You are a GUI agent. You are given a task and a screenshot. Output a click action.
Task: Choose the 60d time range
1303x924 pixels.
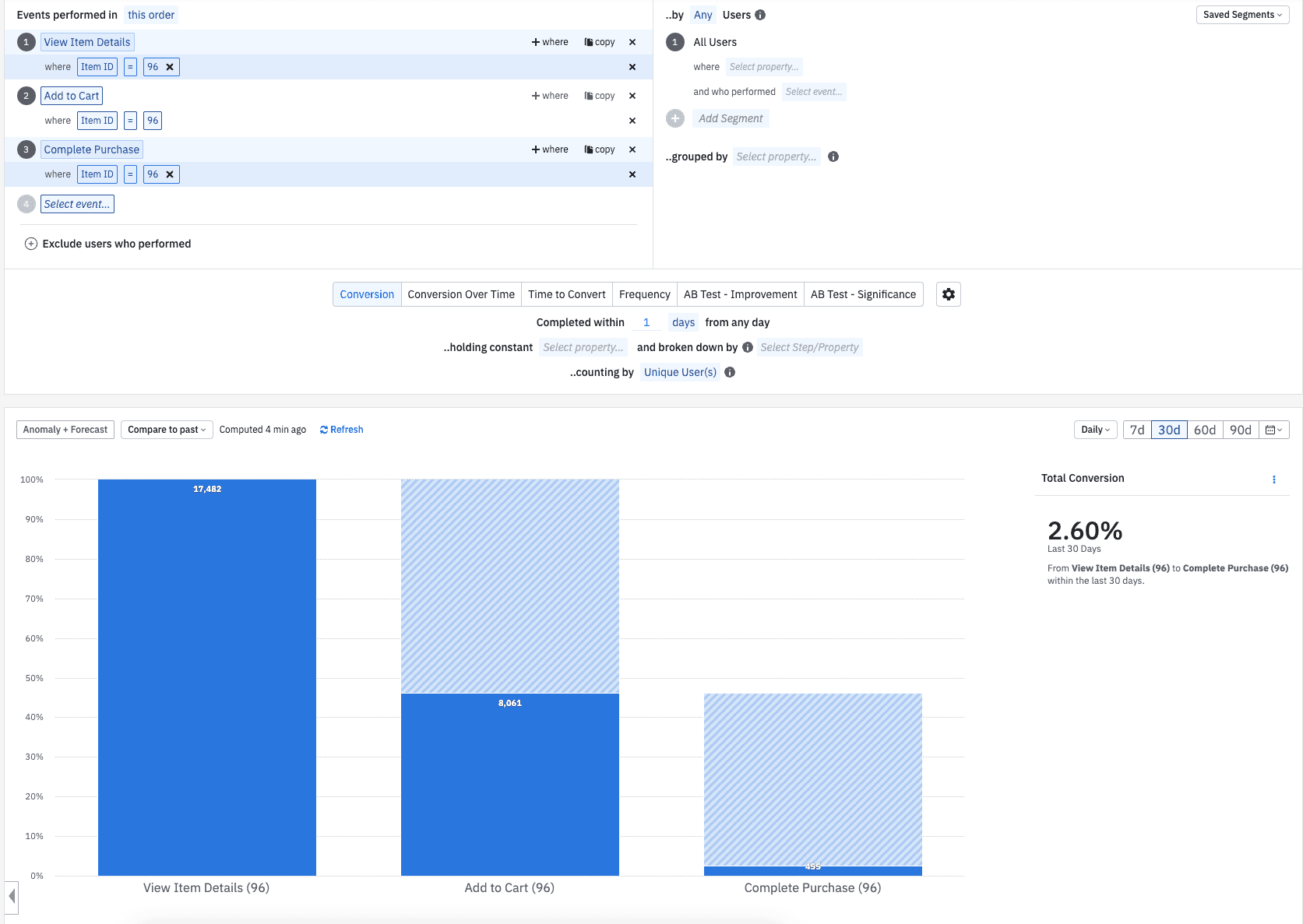1204,430
